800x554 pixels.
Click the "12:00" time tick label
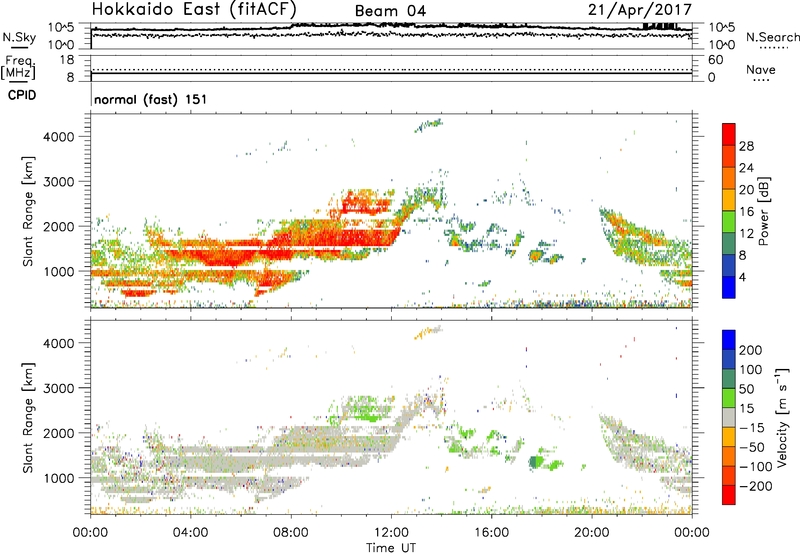pos(391,533)
